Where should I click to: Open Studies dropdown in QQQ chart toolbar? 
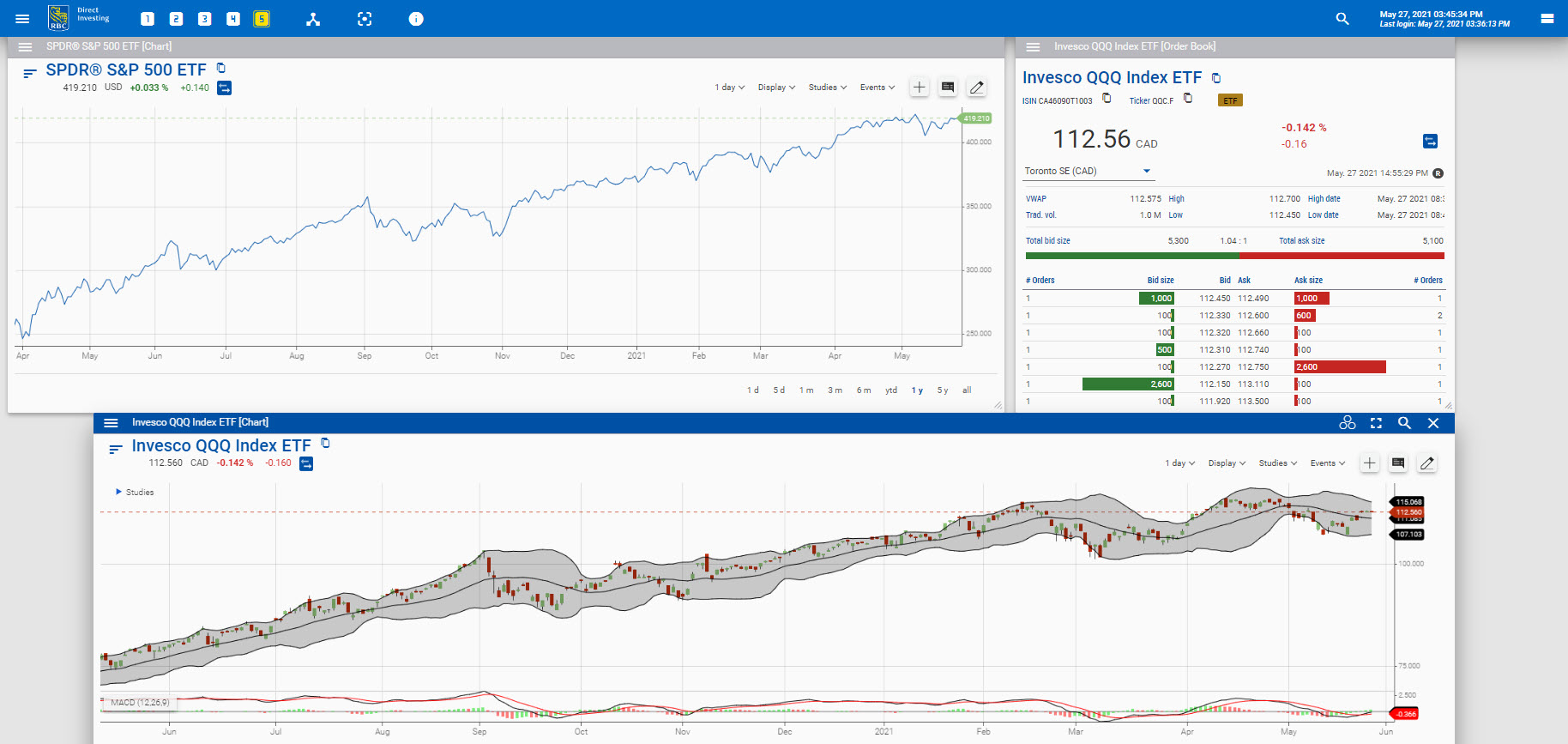tap(1278, 463)
